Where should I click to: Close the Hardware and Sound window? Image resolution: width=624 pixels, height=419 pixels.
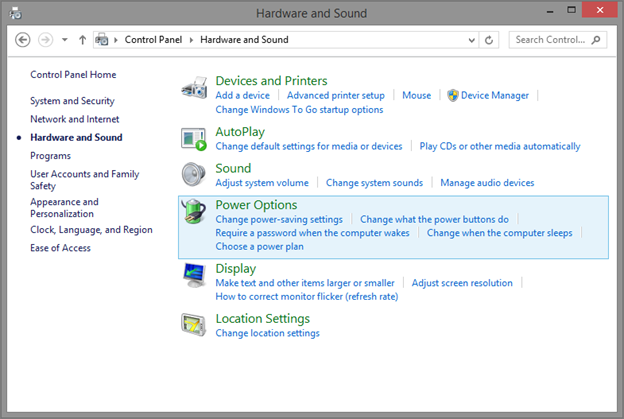pos(600,10)
